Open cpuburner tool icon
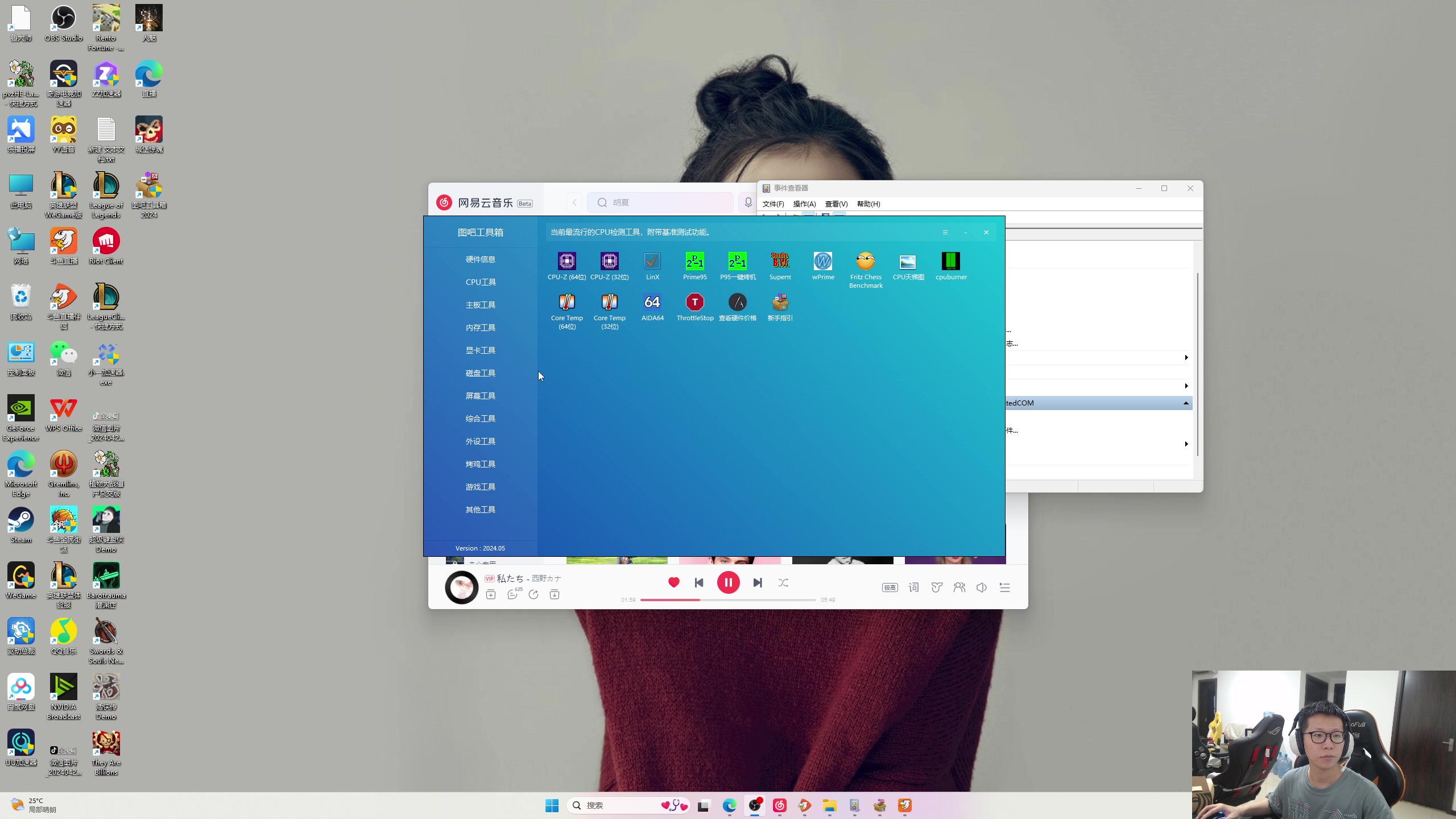This screenshot has height=819, width=1456. 950,262
